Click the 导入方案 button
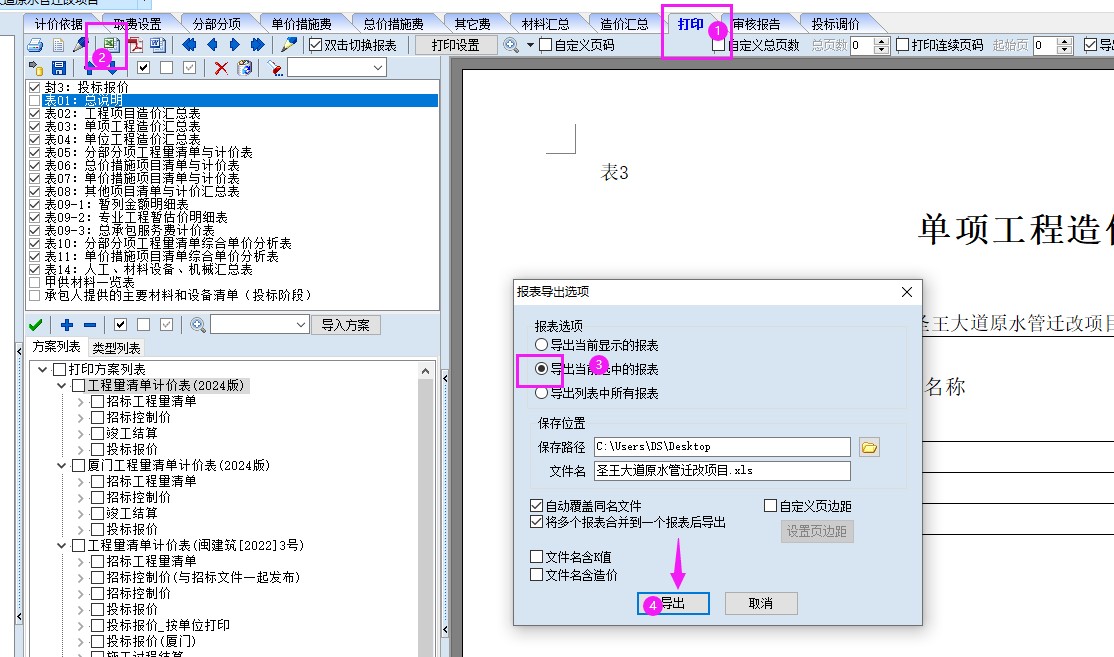Viewport: 1114px width, 657px height. pyautogui.click(x=345, y=325)
